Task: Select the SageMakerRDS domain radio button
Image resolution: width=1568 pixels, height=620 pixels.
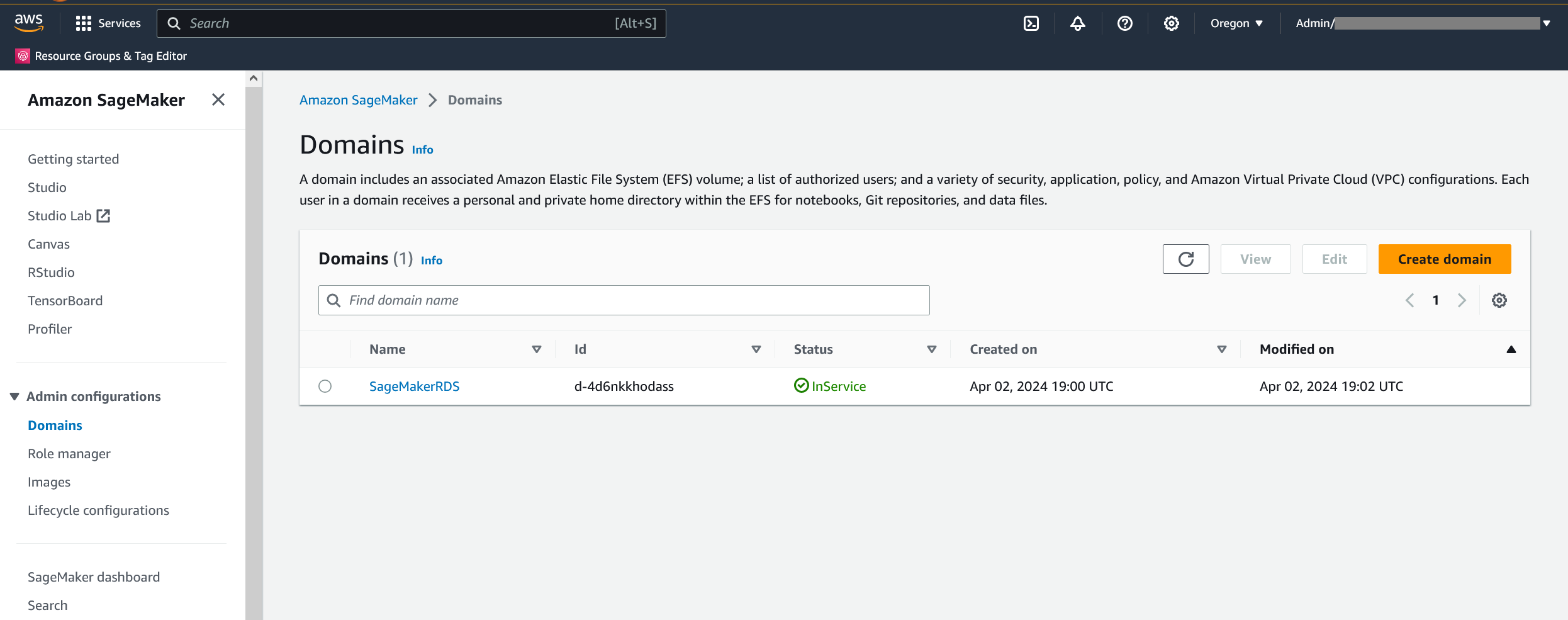Action: point(325,386)
